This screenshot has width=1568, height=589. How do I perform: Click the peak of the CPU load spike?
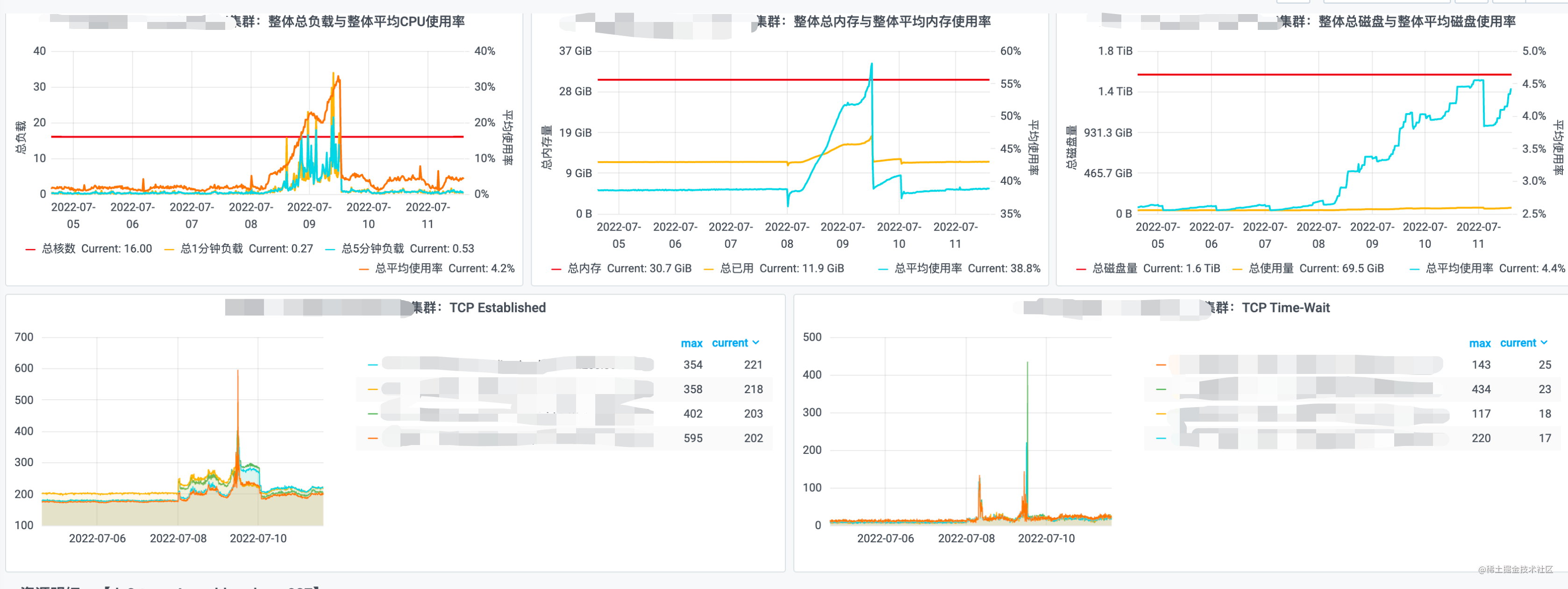point(334,73)
